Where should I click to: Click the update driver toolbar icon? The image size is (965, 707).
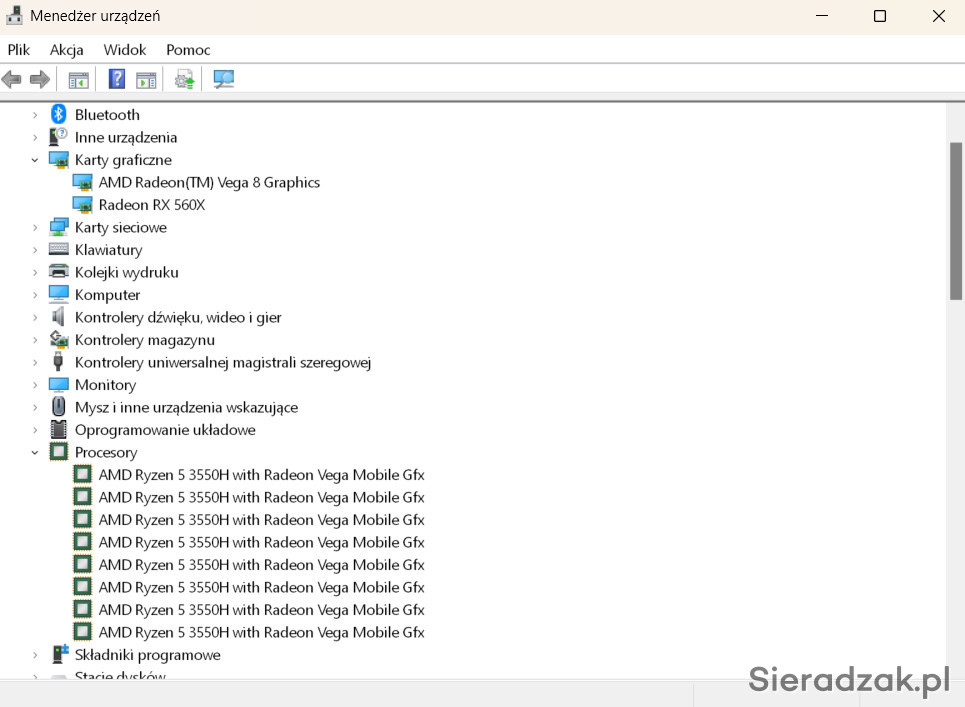(184, 79)
